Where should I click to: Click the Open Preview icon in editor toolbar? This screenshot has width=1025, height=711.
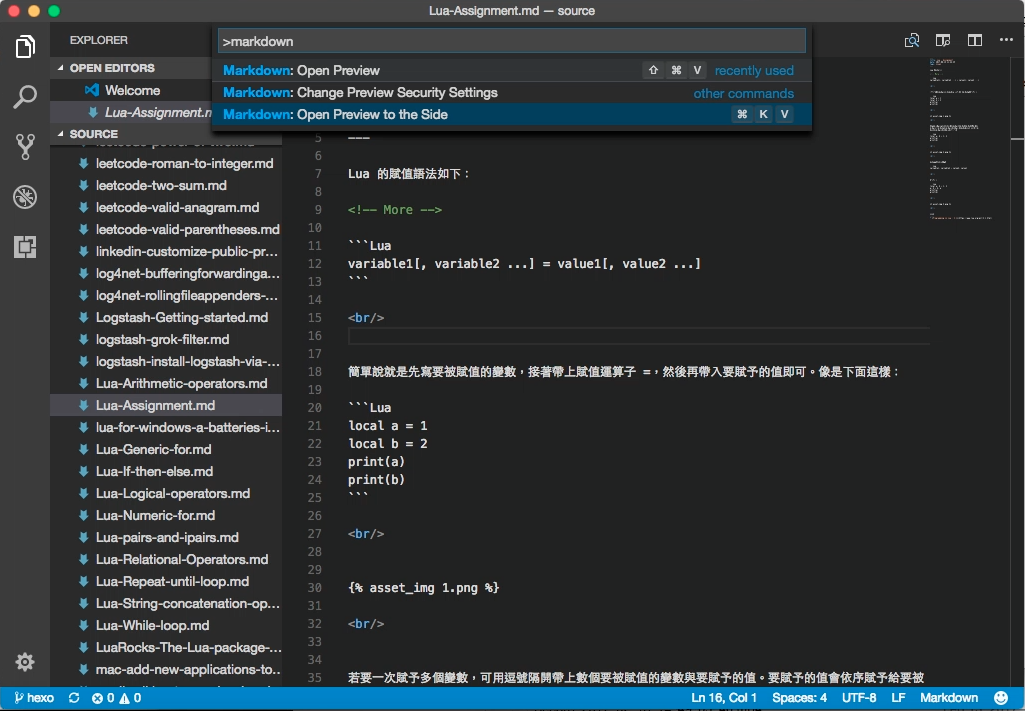point(911,41)
